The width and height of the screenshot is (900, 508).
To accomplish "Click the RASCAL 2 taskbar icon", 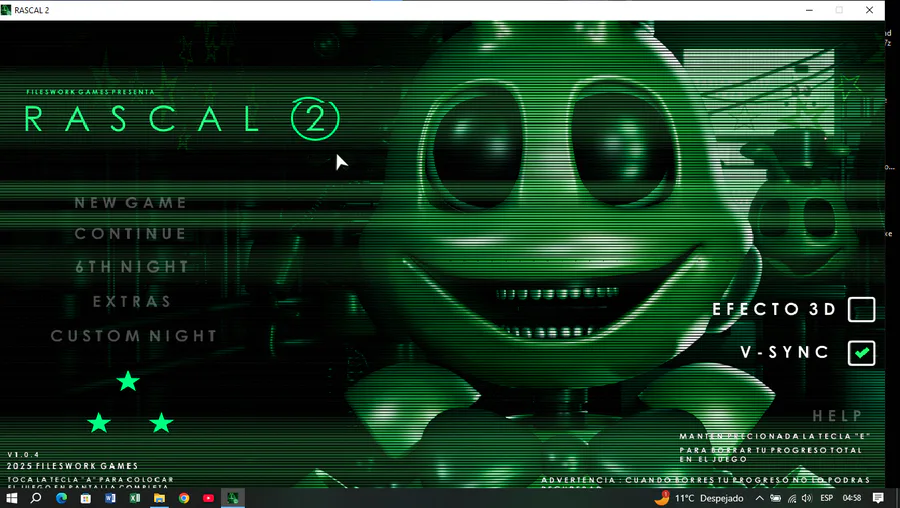I will point(233,498).
